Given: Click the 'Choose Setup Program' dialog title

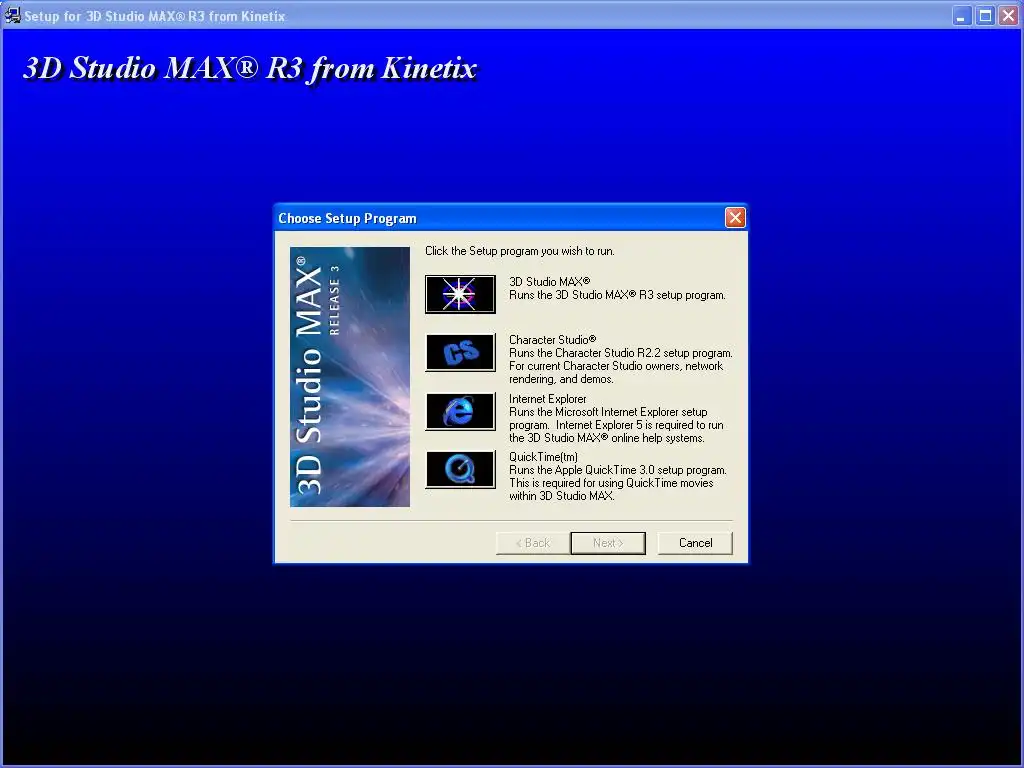Looking at the screenshot, I should [347, 218].
